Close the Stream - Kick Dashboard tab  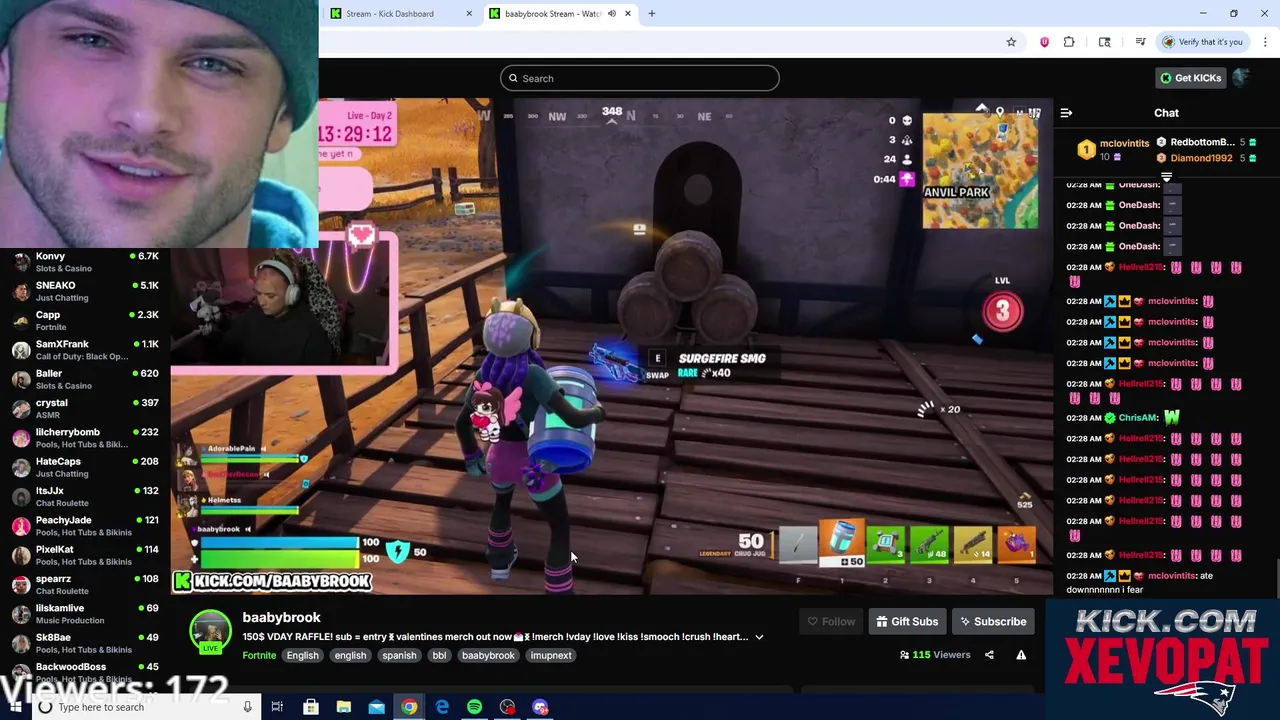(469, 14)
